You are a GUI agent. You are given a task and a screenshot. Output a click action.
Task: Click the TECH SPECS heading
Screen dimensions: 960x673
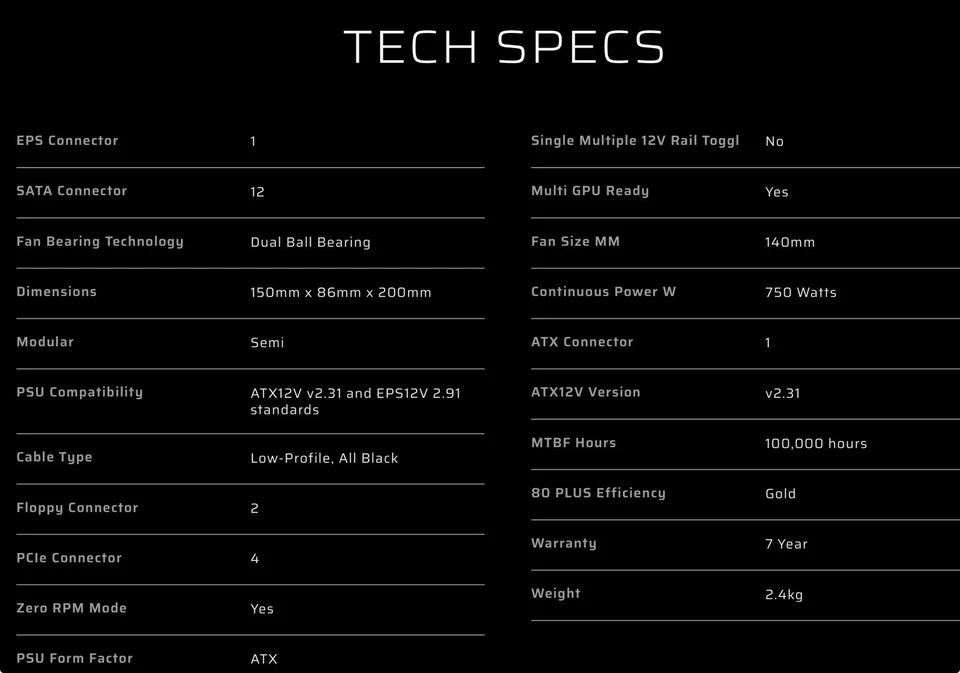pyautogui.click(x=504, y=48)
